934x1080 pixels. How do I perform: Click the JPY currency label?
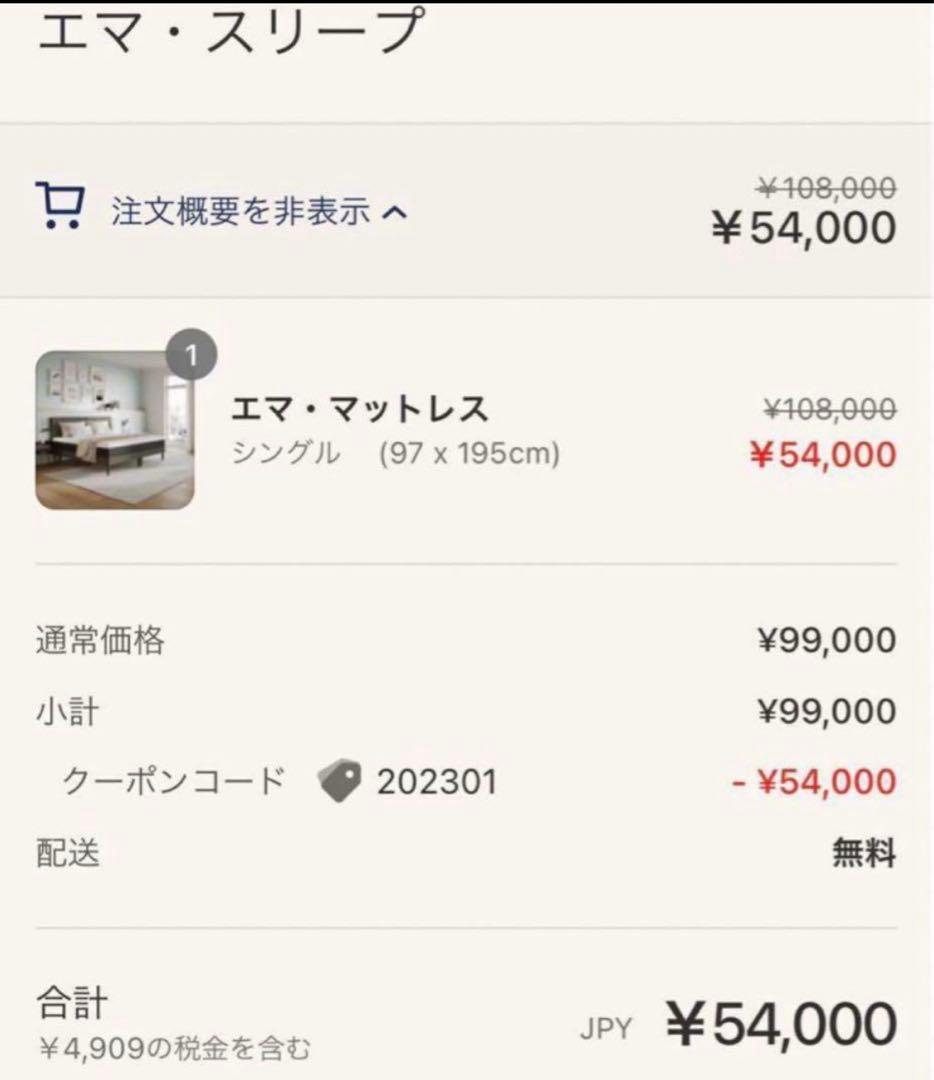coord(605,1029)
